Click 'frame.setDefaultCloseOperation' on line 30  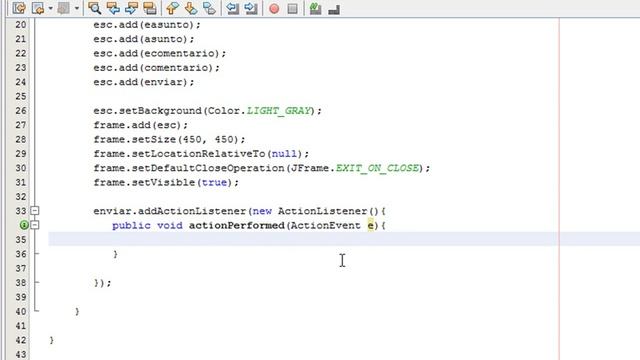coord(189,168)
